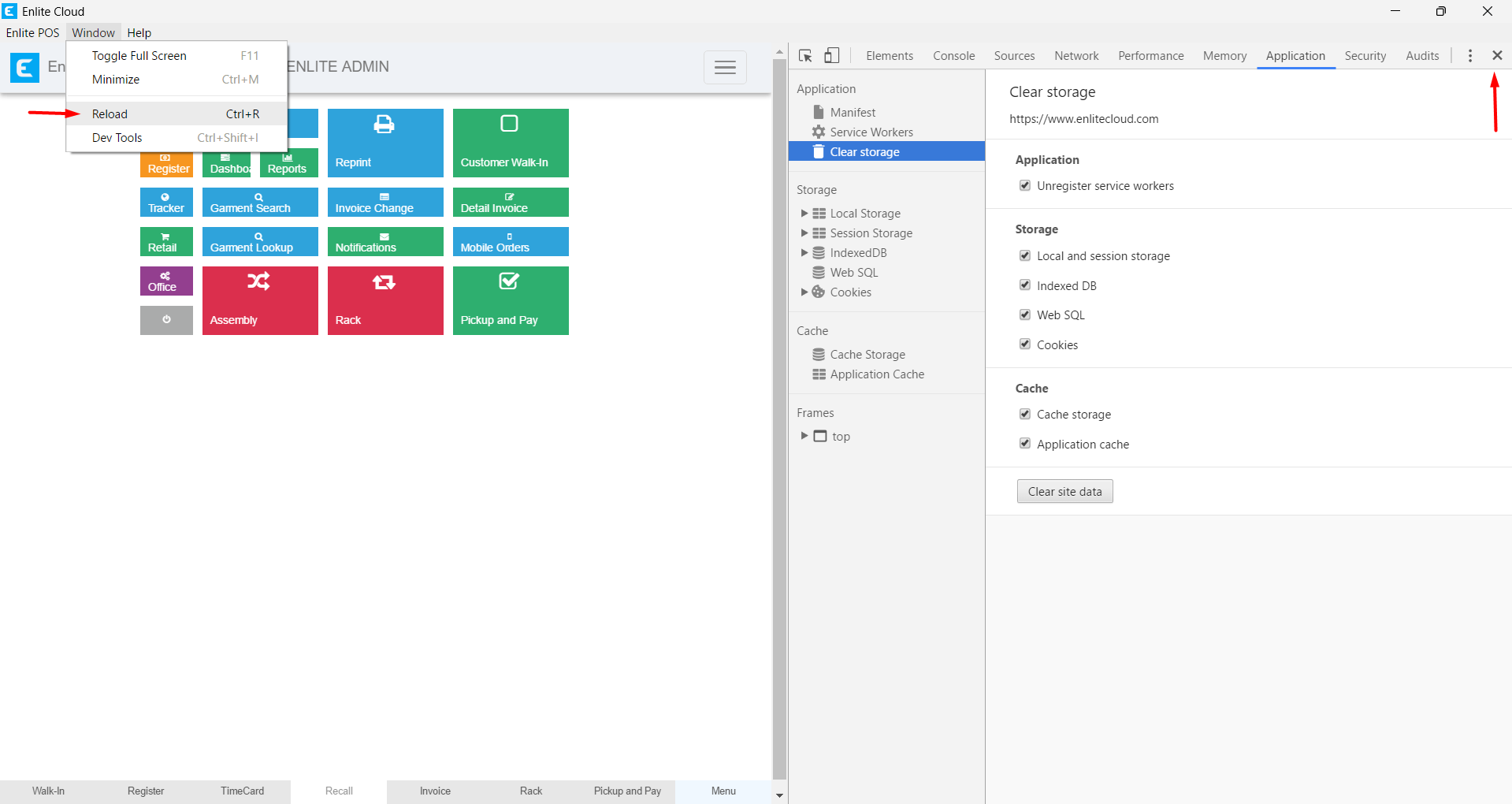The image size is (1512, 804).
Task: Click the Reprint printer icon tile
Action: coord(385,143)
